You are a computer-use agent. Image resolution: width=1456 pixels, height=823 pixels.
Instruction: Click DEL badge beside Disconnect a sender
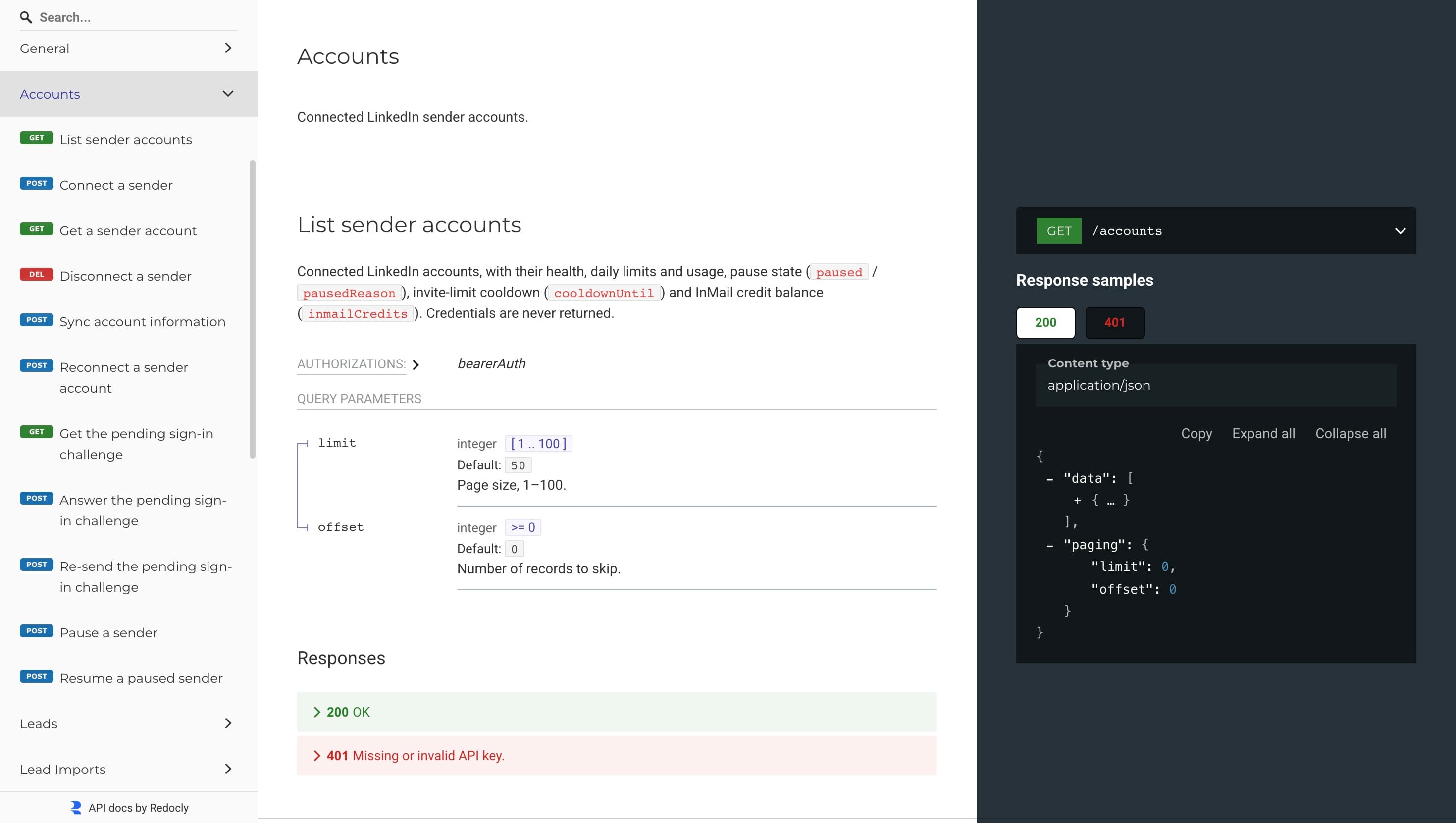[x=37, y=274]
